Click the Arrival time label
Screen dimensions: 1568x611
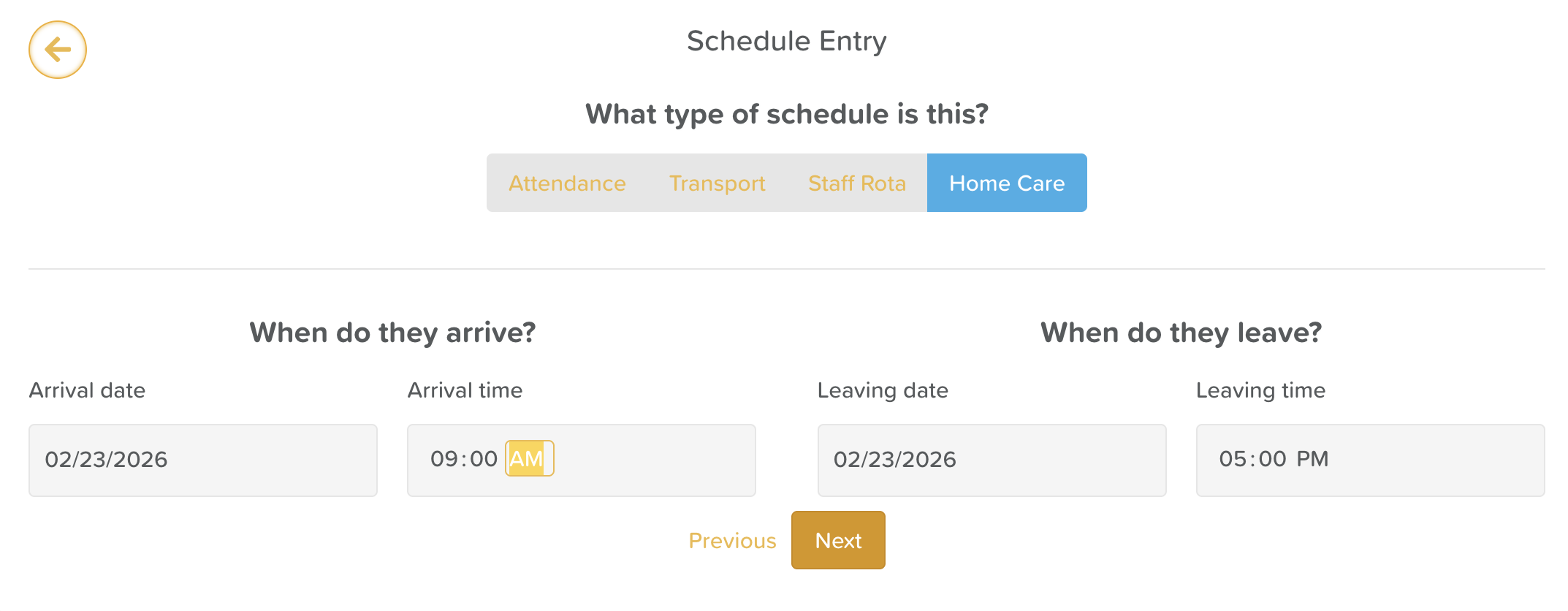pos(465,390)
